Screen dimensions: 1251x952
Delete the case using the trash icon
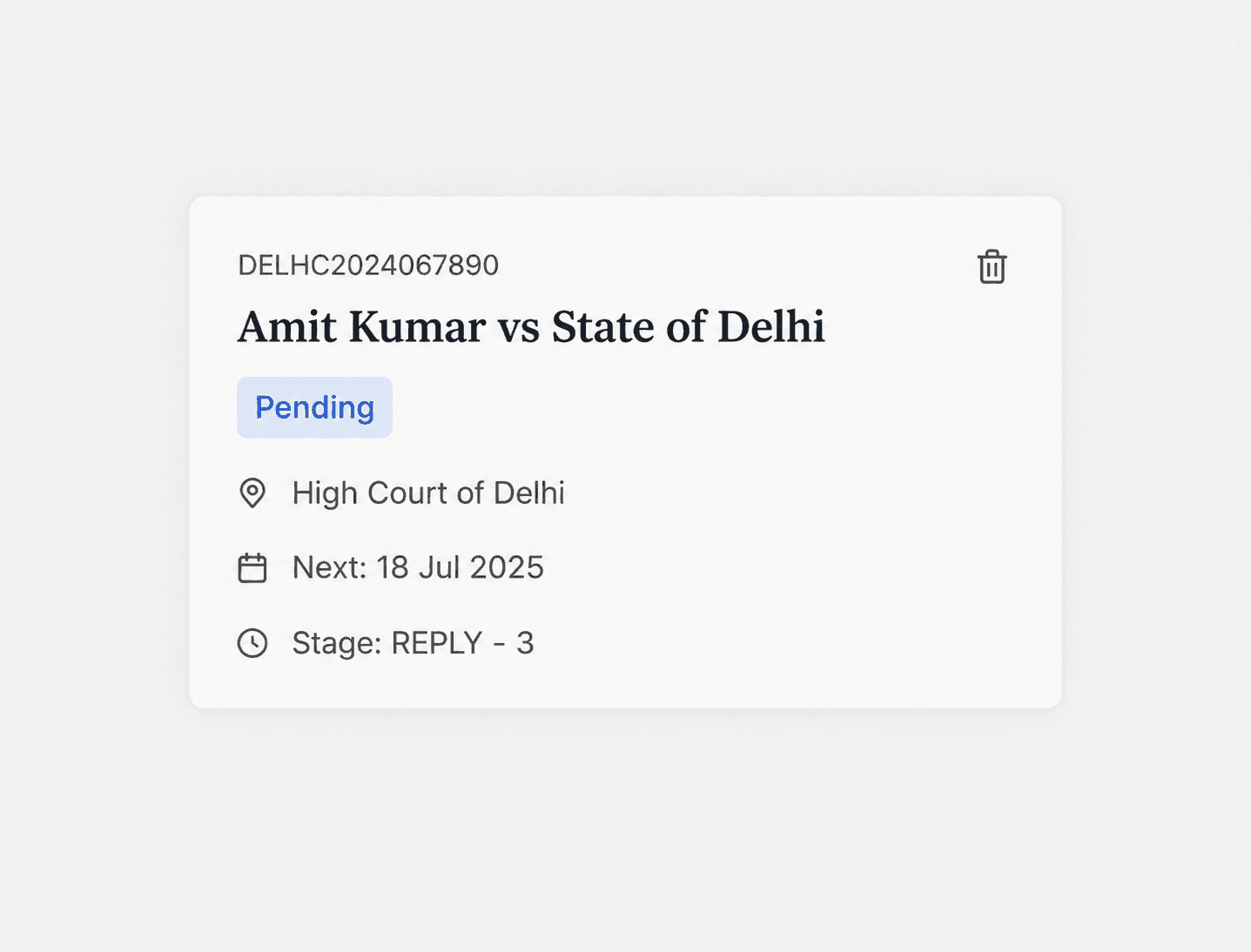992,266
